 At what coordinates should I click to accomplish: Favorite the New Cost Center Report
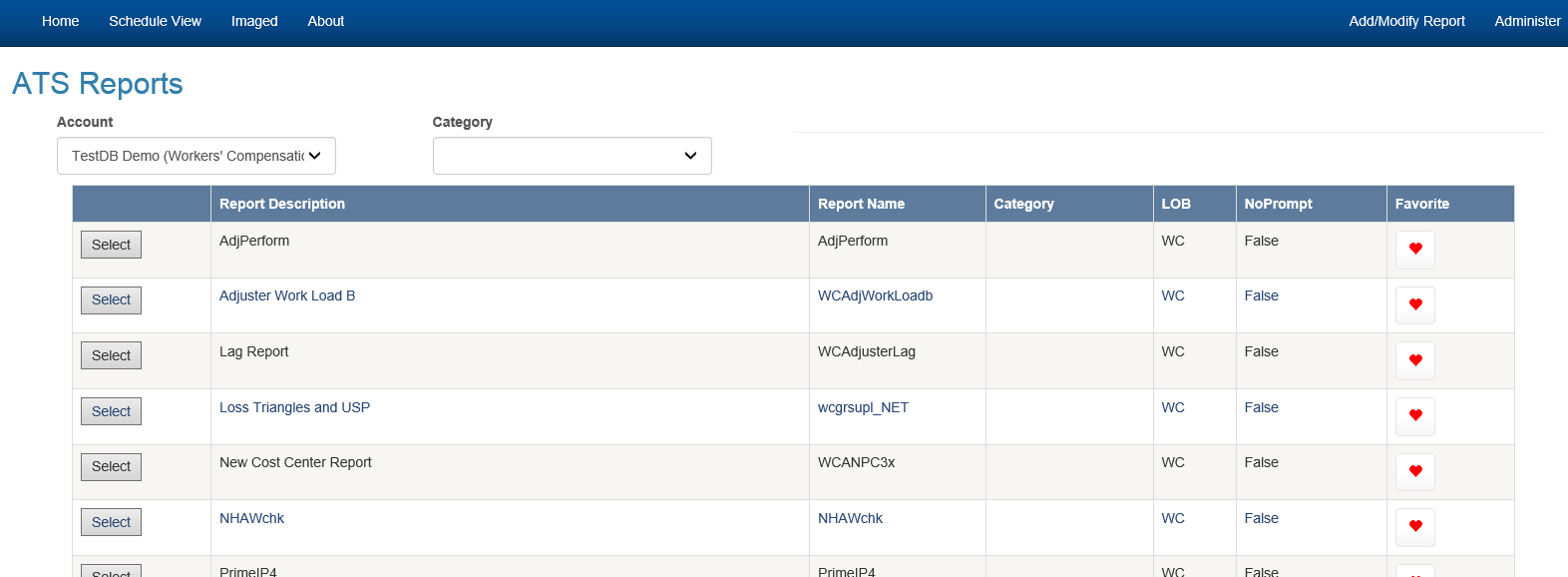(x=1414, y=471)
